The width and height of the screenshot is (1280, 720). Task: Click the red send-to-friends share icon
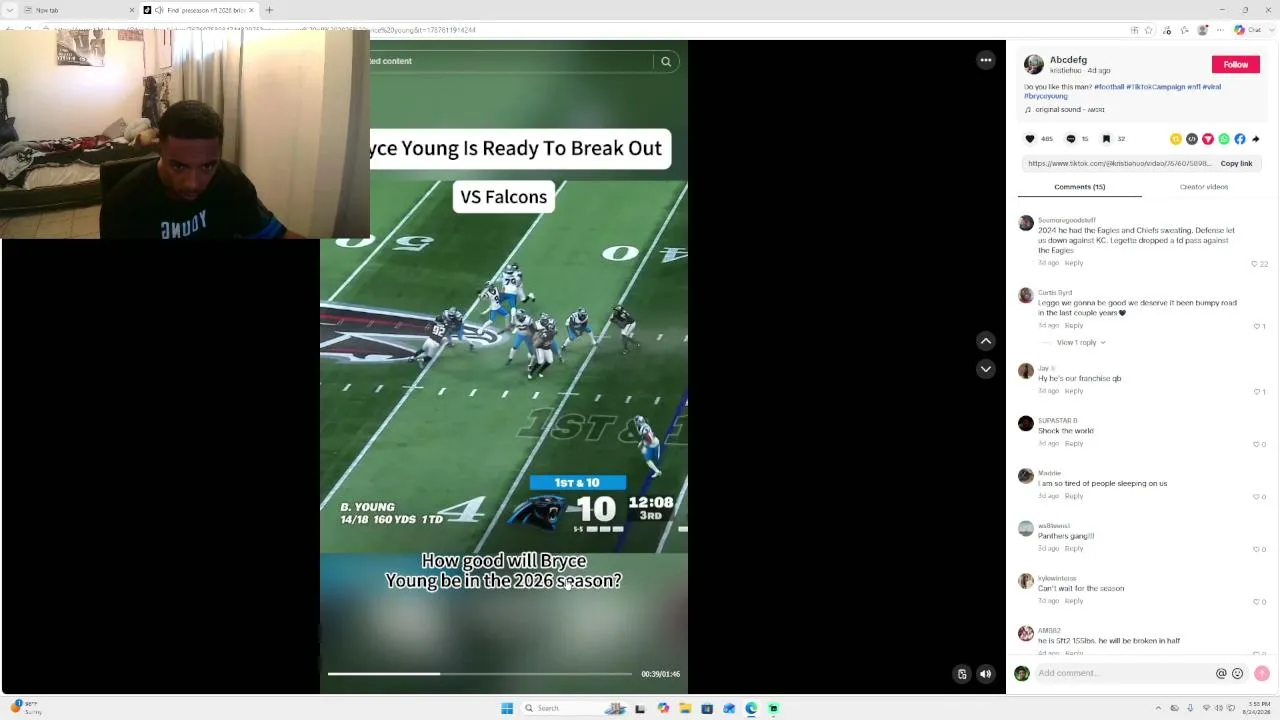pos(1208,139)
